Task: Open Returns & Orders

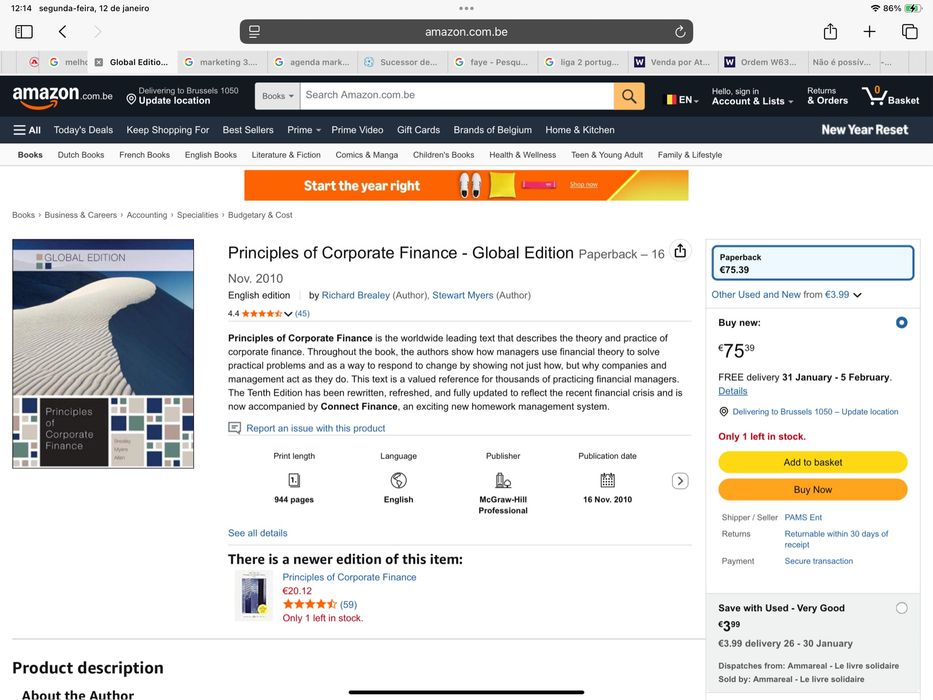Action: (827, 96)
